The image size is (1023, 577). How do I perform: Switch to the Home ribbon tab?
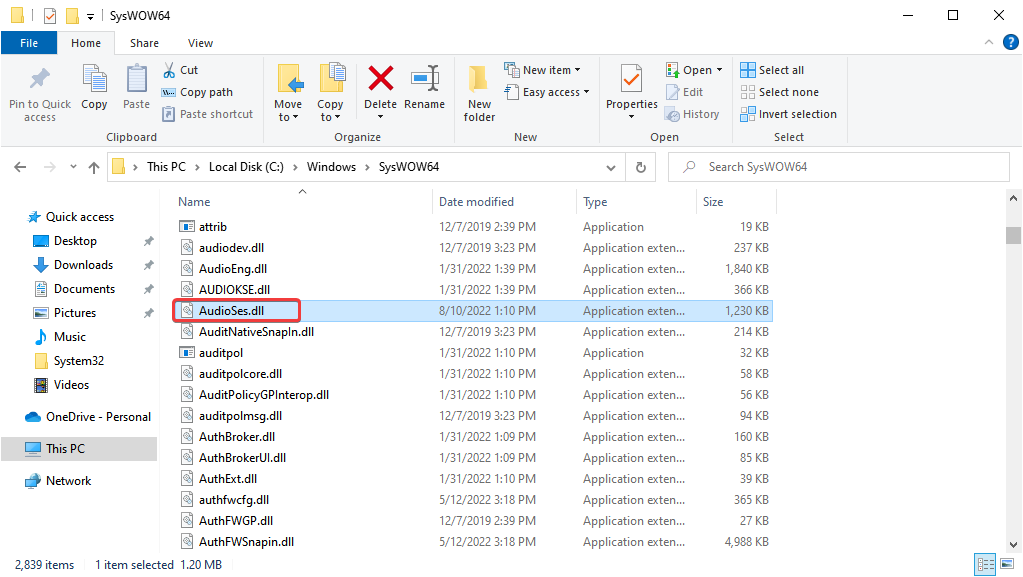pyautogui.click(x=86, y=43)
